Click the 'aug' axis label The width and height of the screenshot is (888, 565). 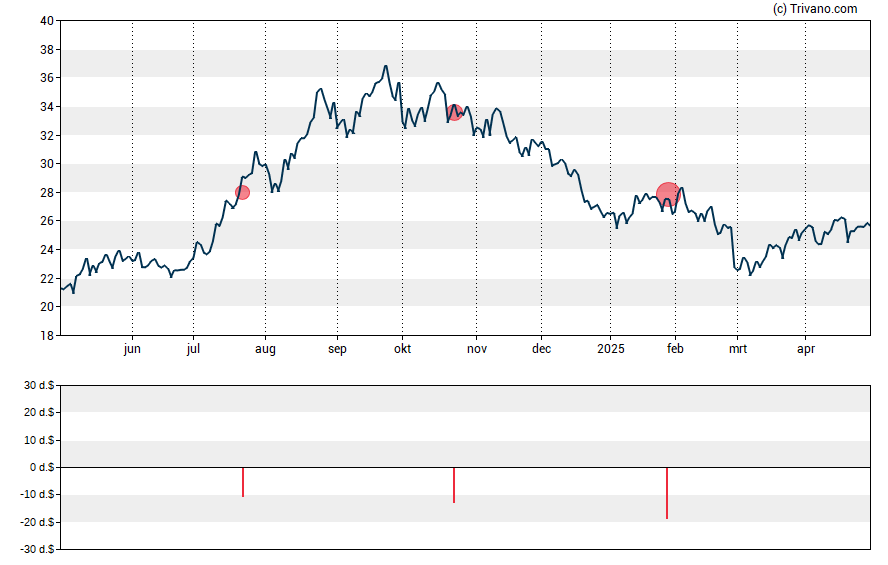pos(265,349)
